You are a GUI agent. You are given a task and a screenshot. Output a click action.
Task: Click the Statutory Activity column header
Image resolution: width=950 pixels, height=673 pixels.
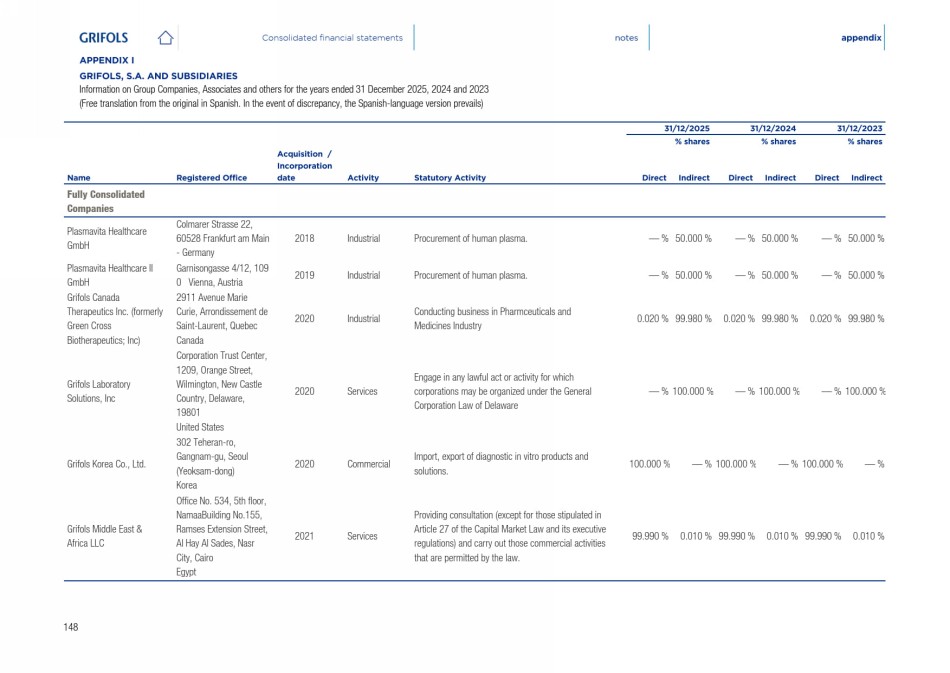point(449,178)
